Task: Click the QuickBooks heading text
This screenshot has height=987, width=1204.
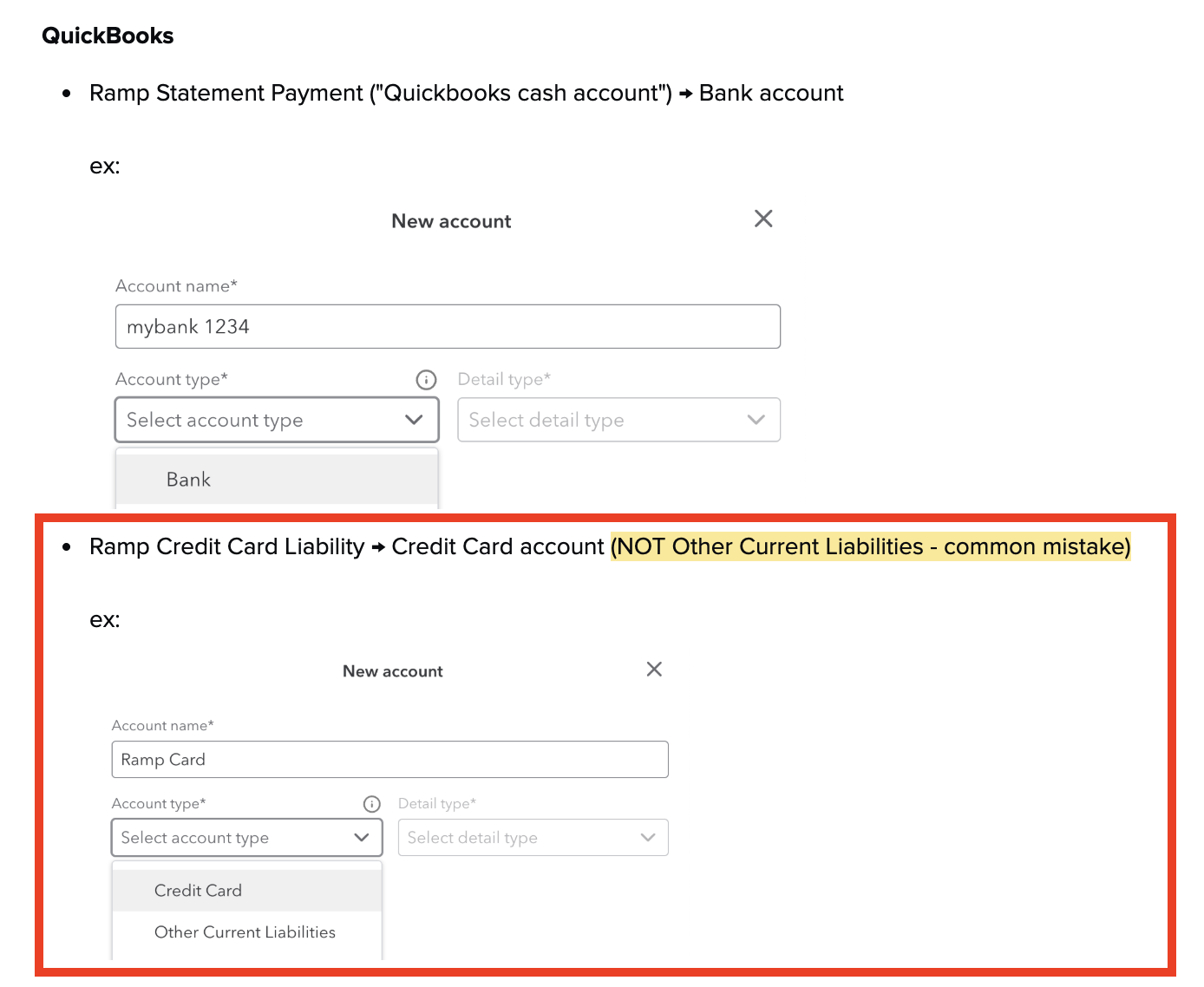Action: 108,36
